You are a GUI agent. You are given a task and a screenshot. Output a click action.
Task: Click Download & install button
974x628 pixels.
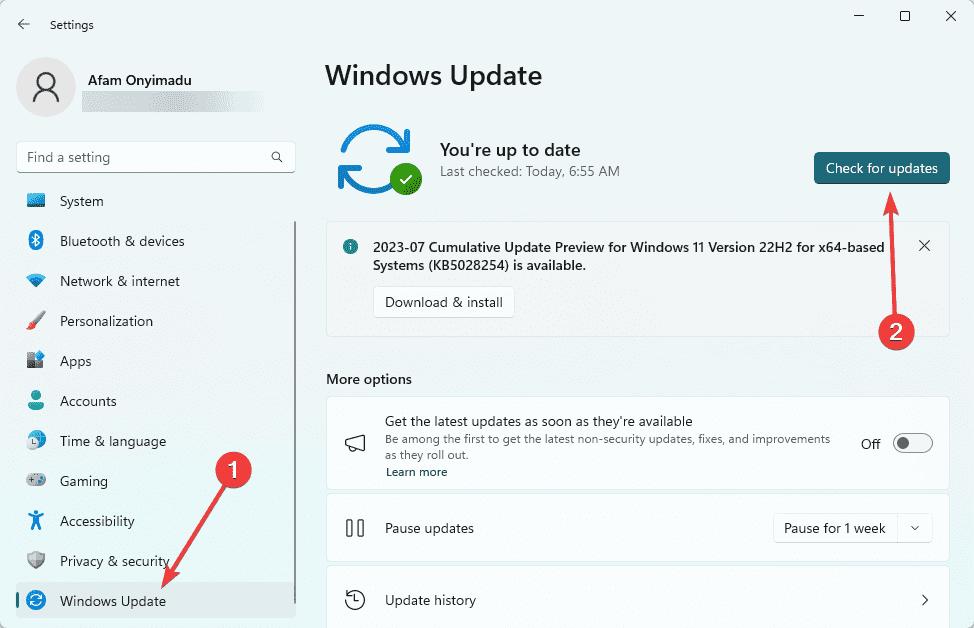tap(444, 302)
